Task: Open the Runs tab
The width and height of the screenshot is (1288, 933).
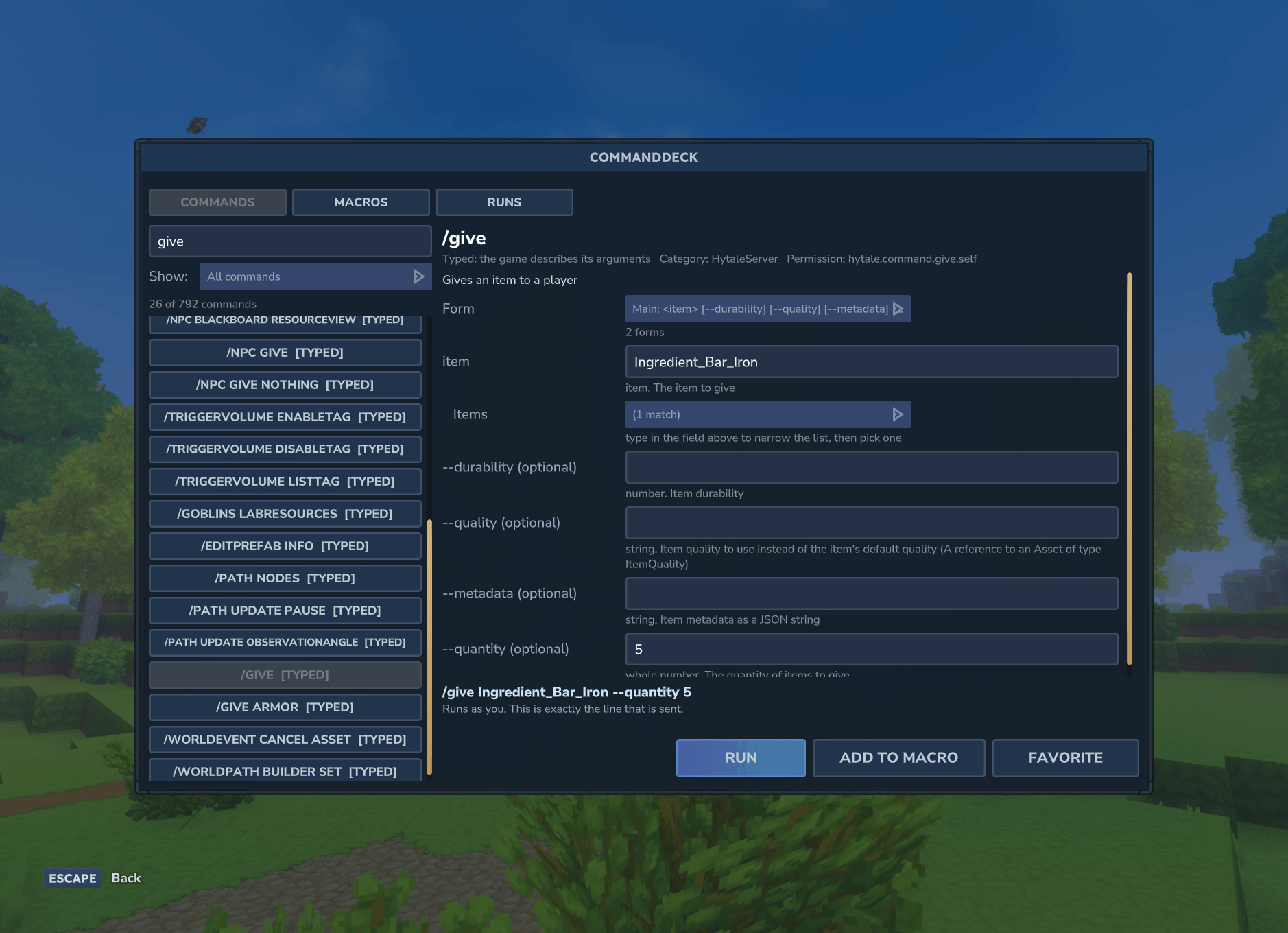Action: (504, 202)
